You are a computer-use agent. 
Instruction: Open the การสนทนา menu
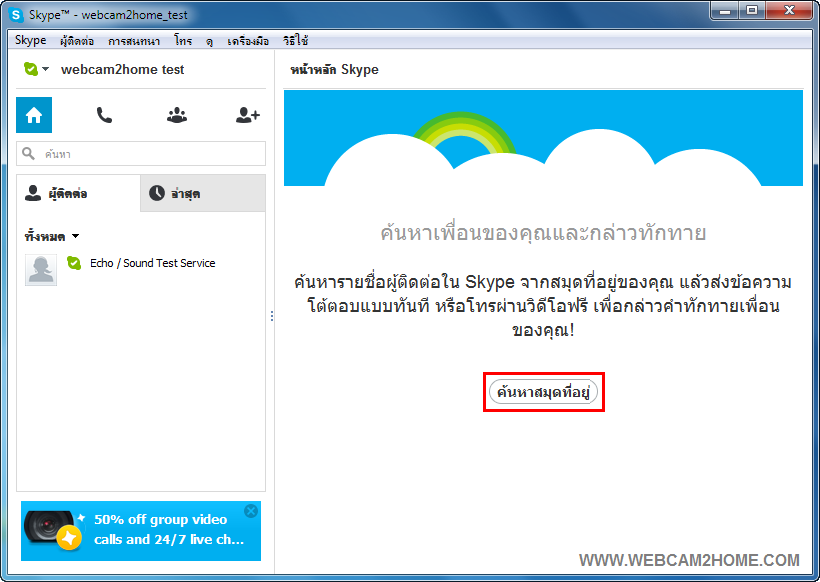(134, 41)
